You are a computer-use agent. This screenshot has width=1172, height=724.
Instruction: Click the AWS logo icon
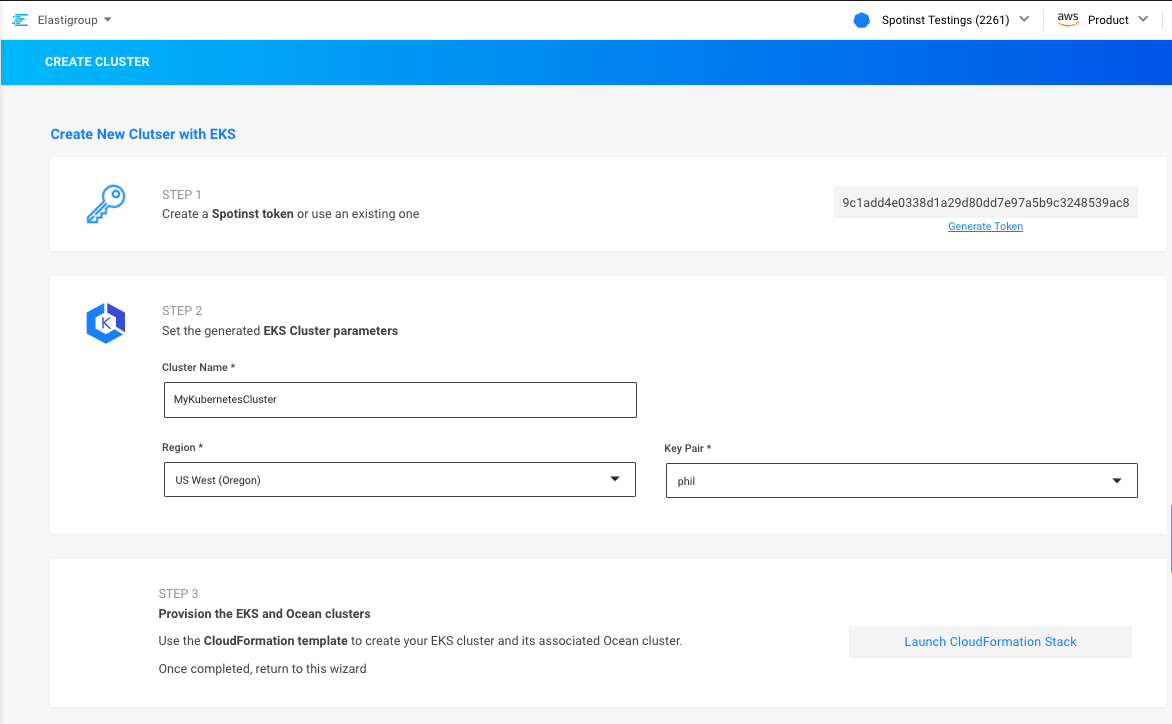tap(1068, 20)
